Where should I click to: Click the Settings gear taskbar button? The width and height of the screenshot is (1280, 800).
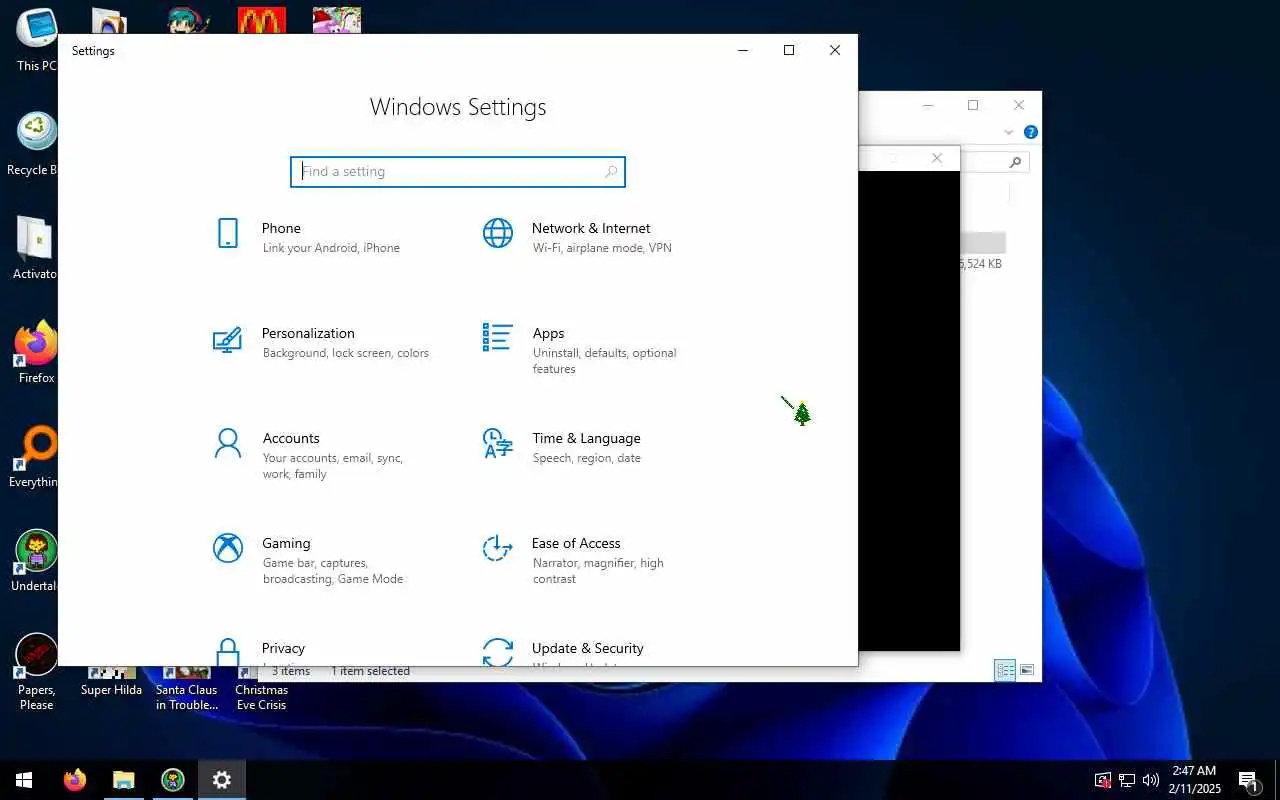tap(221, 780)
